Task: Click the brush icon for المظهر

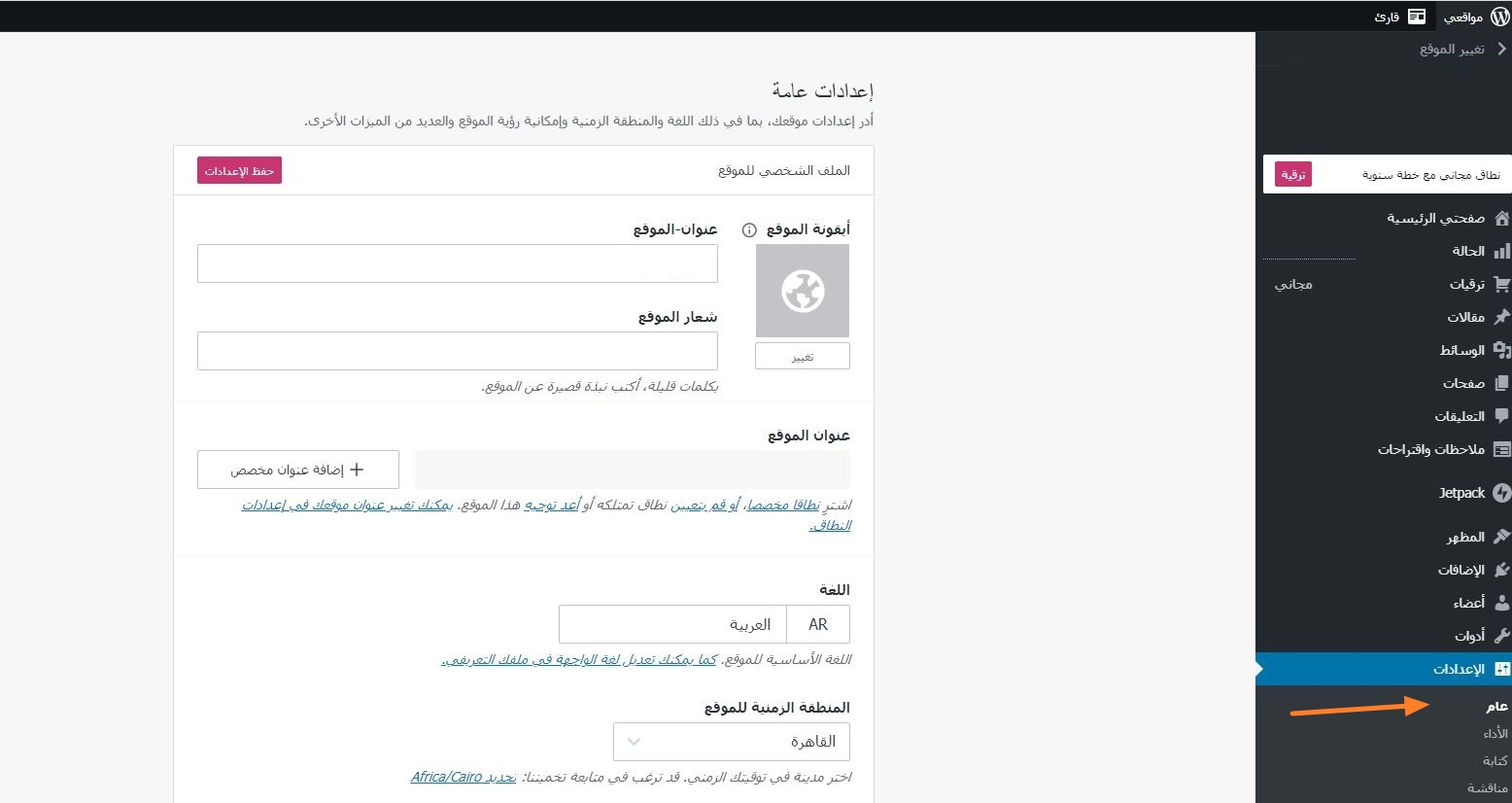Action: [1501, 537]
